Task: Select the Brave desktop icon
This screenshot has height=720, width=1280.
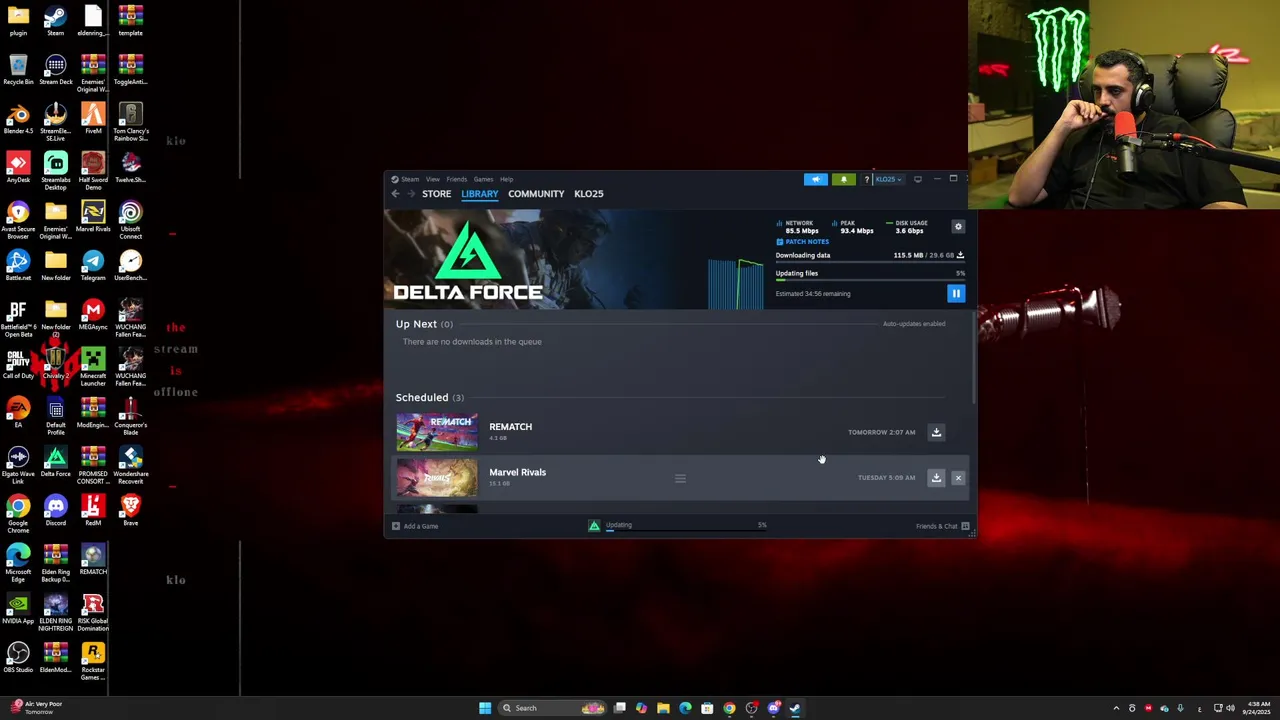Action: pyautogui.click(x=130, y=512)
